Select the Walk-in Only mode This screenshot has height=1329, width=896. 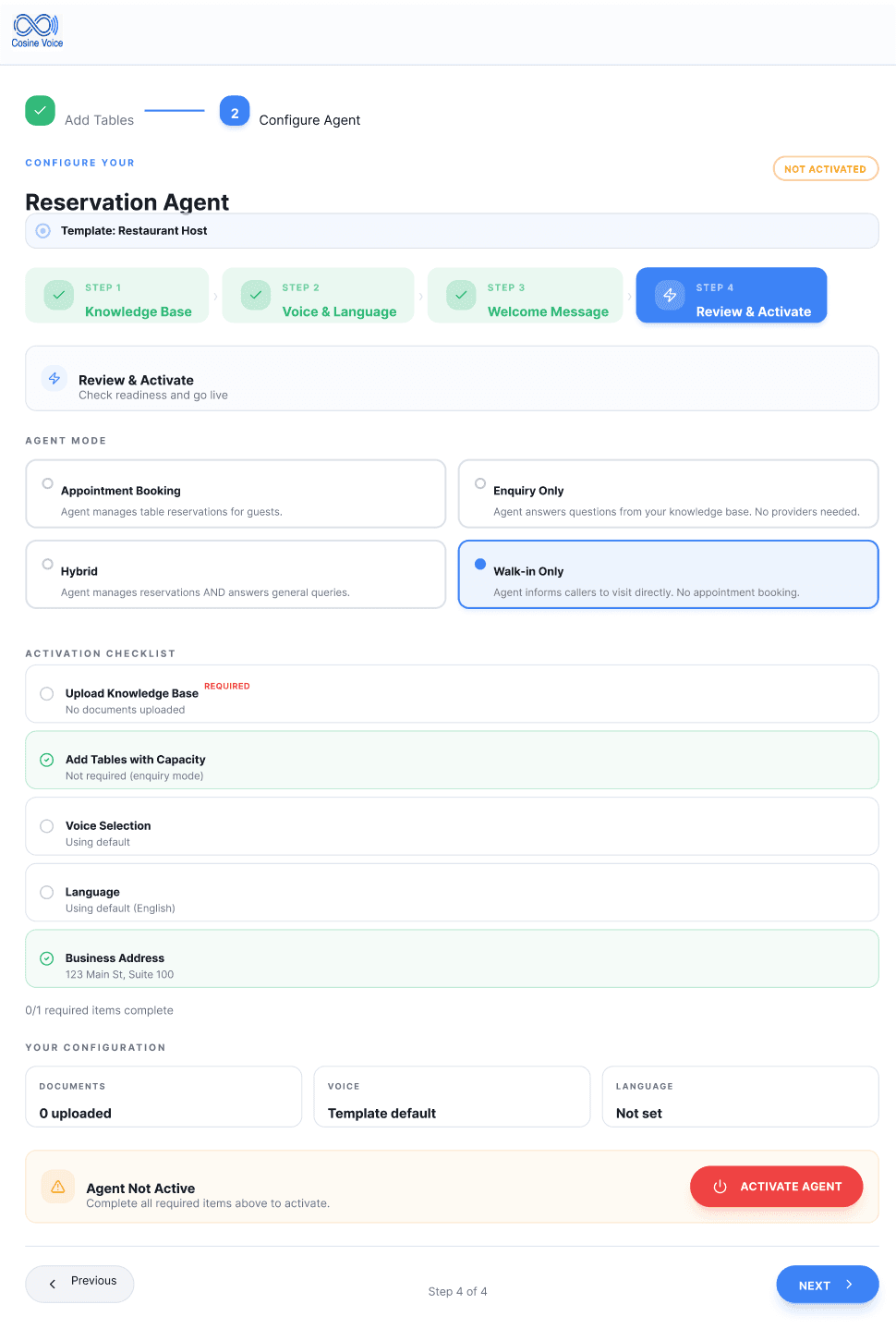[x=668, y=574]
